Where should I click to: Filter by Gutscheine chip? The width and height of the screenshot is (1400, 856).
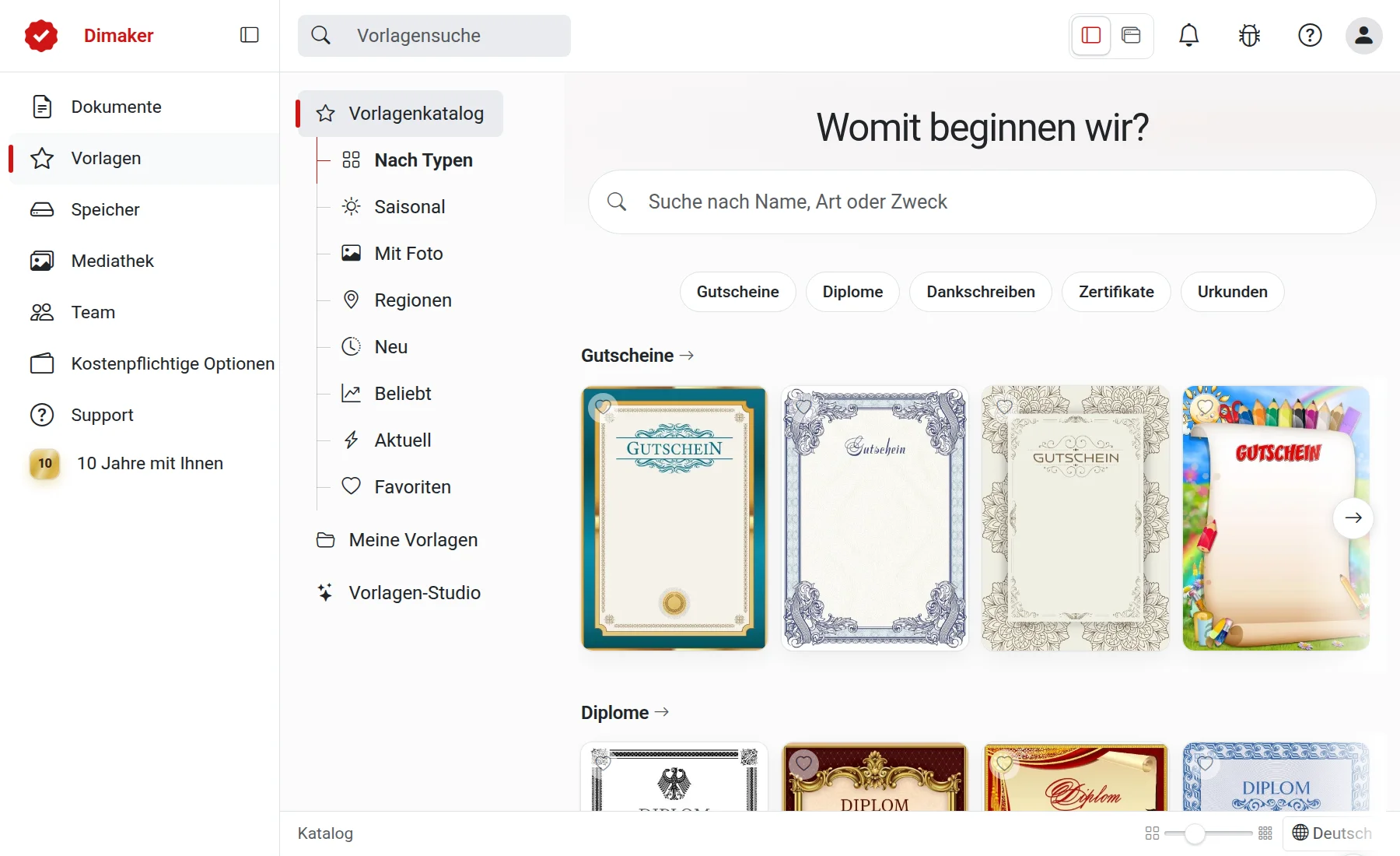point(737,292)
